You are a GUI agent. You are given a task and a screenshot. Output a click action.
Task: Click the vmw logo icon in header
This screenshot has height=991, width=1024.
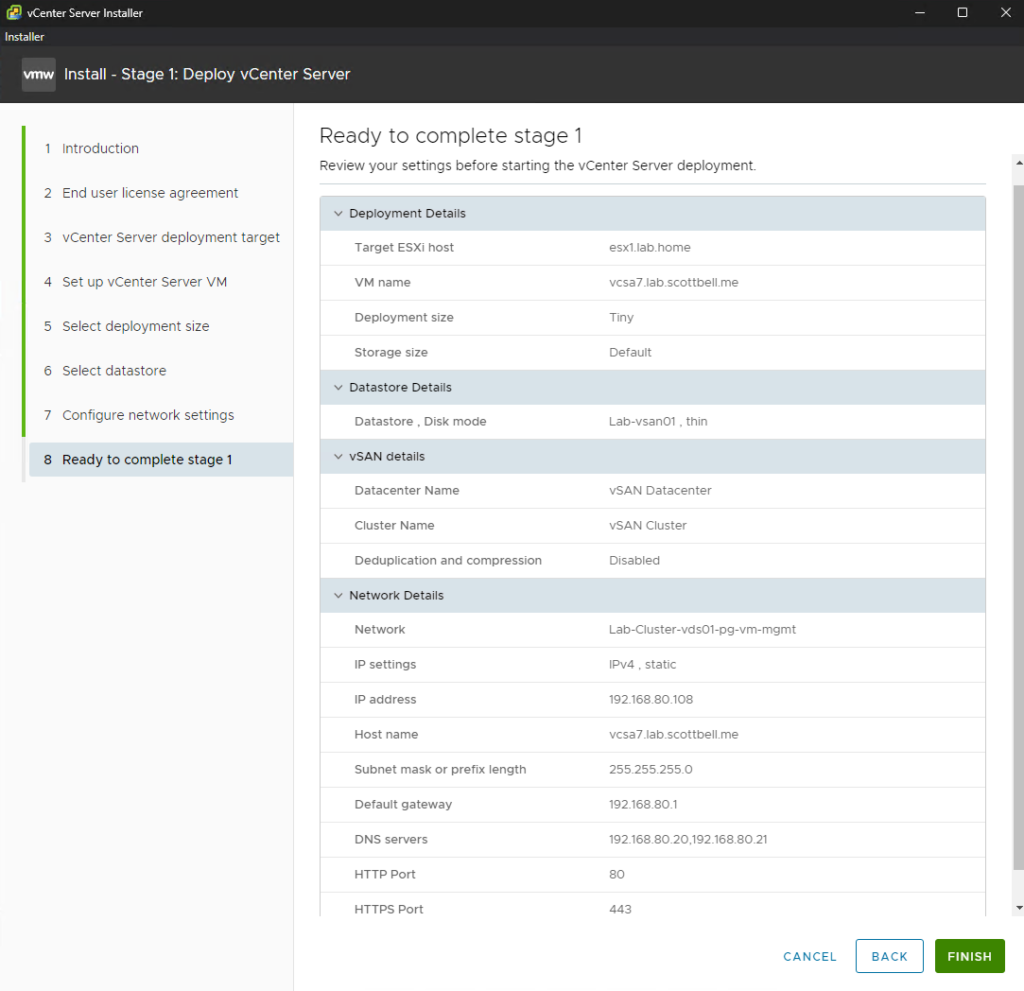(39, 74)
